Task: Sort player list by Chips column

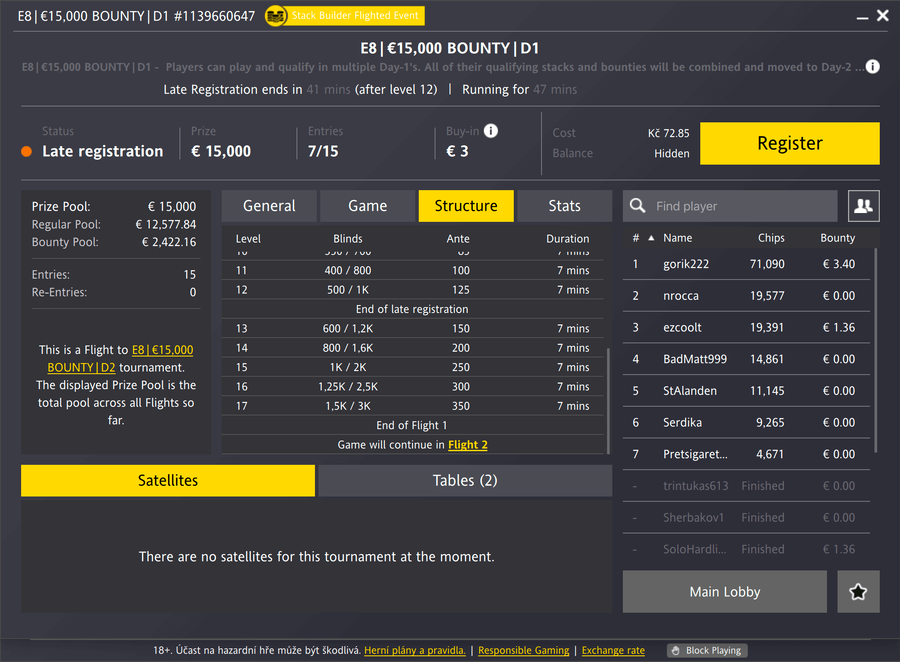Action: point(771,238)
